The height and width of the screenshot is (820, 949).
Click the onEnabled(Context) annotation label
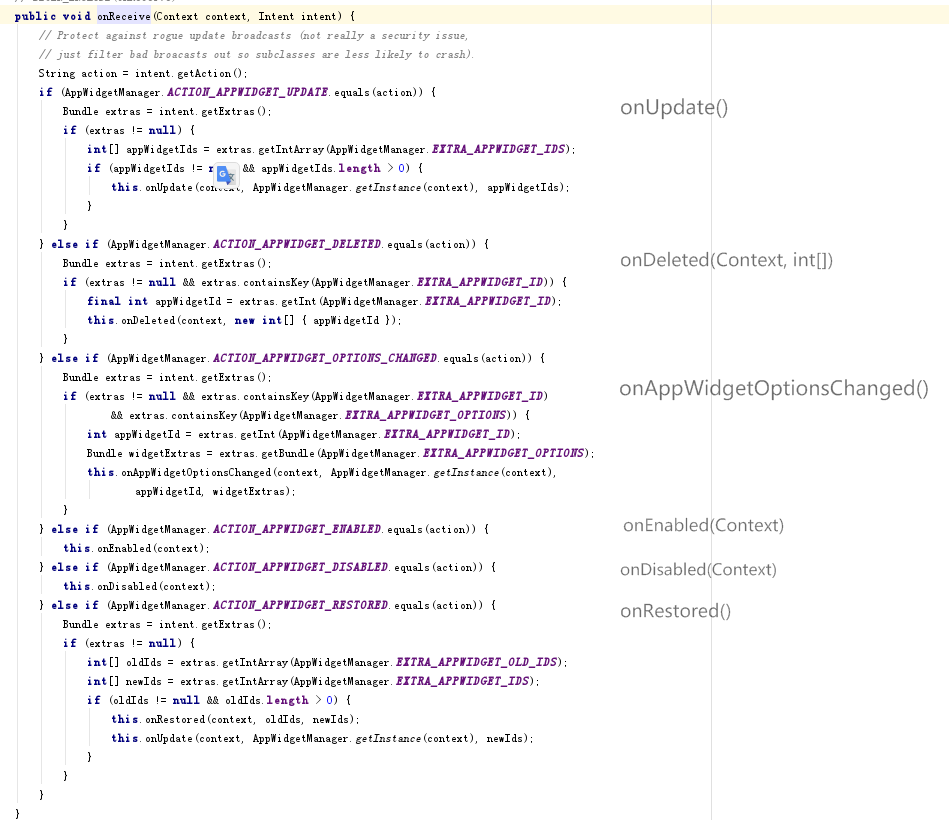pos(703,525)
